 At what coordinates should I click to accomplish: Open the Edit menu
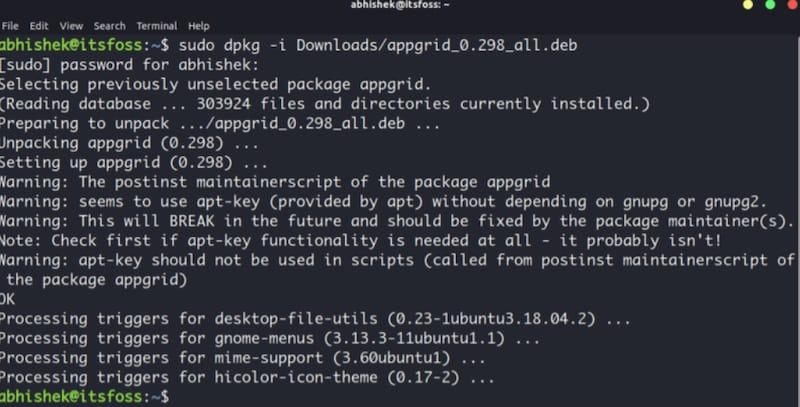click(39, 26)
